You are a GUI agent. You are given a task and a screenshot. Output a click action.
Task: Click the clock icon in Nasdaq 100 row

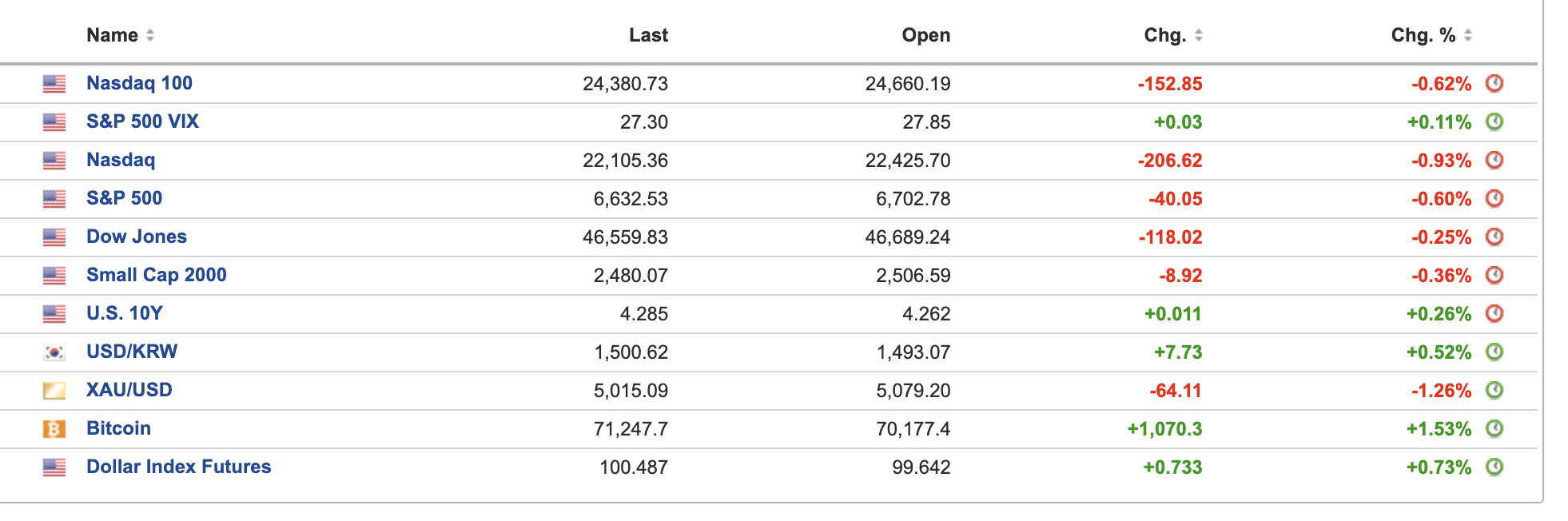[x=1494, y=83]
